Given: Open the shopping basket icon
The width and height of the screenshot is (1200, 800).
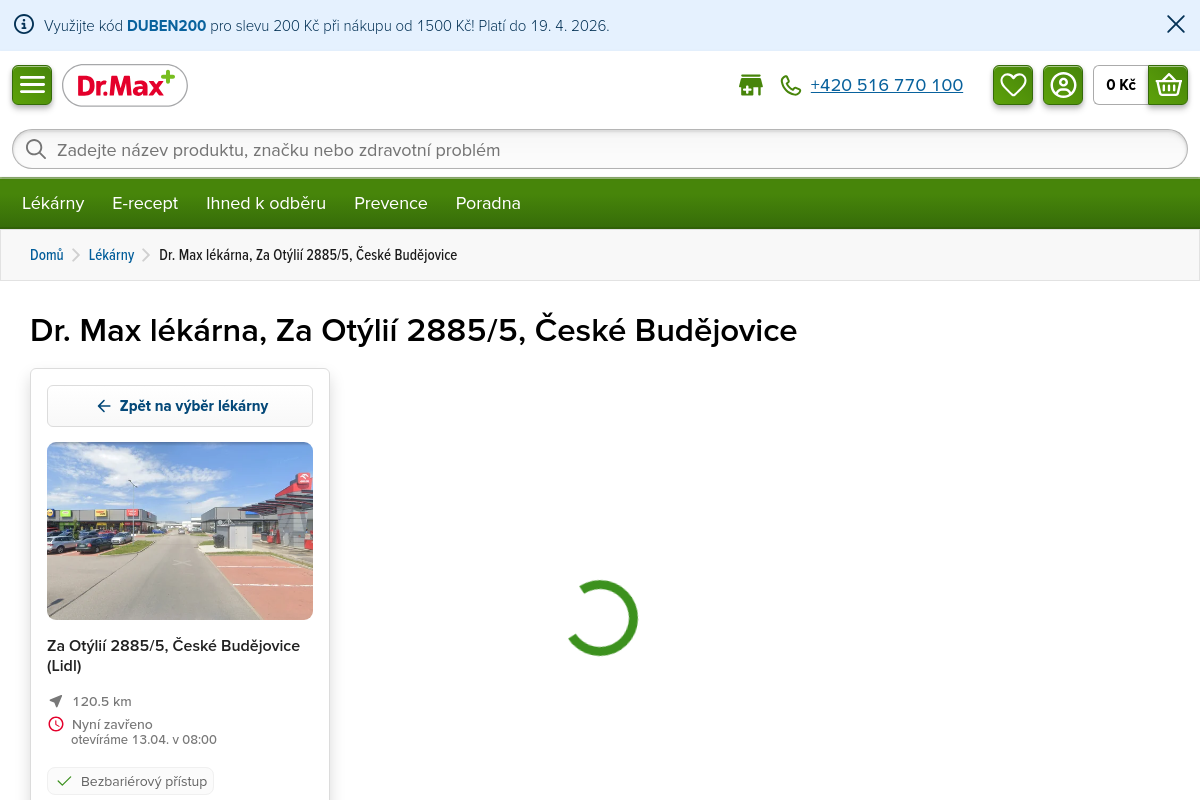Looking at the screenshot, I should pos(1168,85).
